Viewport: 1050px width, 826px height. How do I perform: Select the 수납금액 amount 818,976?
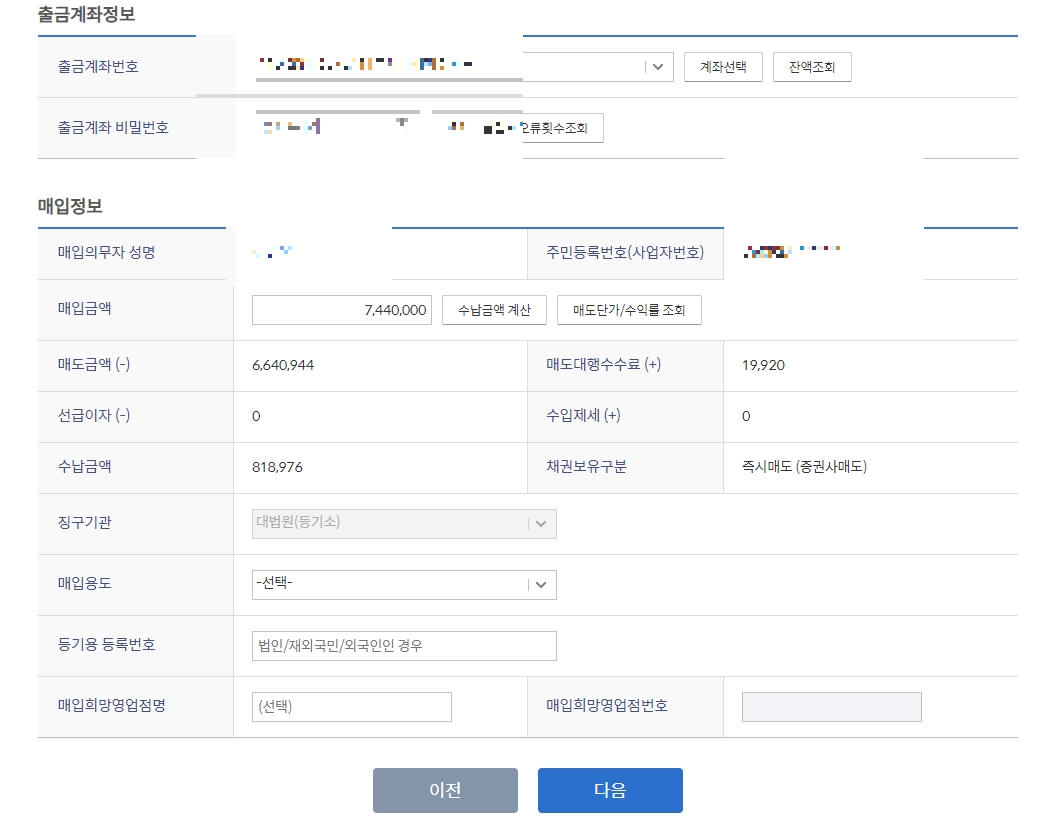pyautogui.click(x=278, y=467)
